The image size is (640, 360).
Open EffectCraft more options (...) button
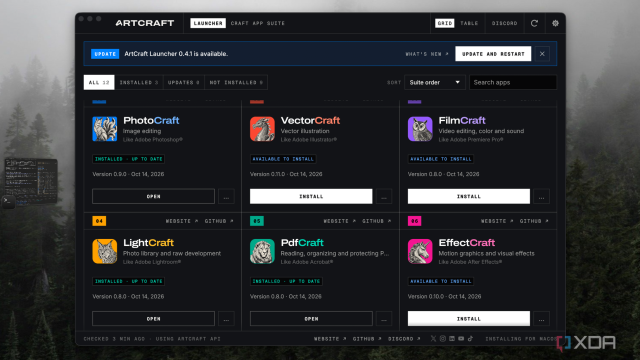click(x=541, y=319)
